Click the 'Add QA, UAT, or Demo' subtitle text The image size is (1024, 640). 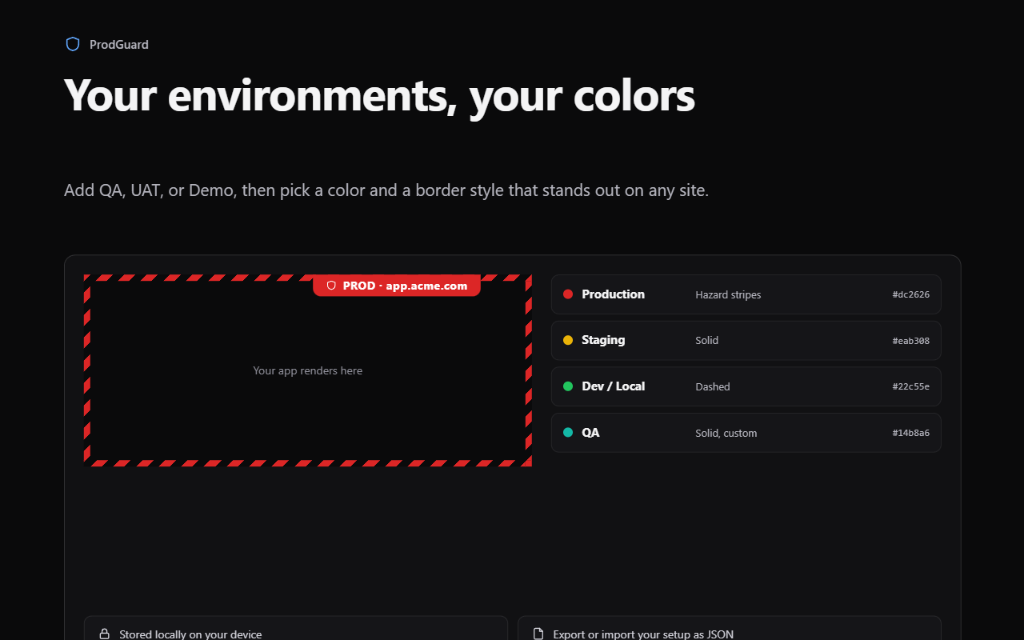386,190
